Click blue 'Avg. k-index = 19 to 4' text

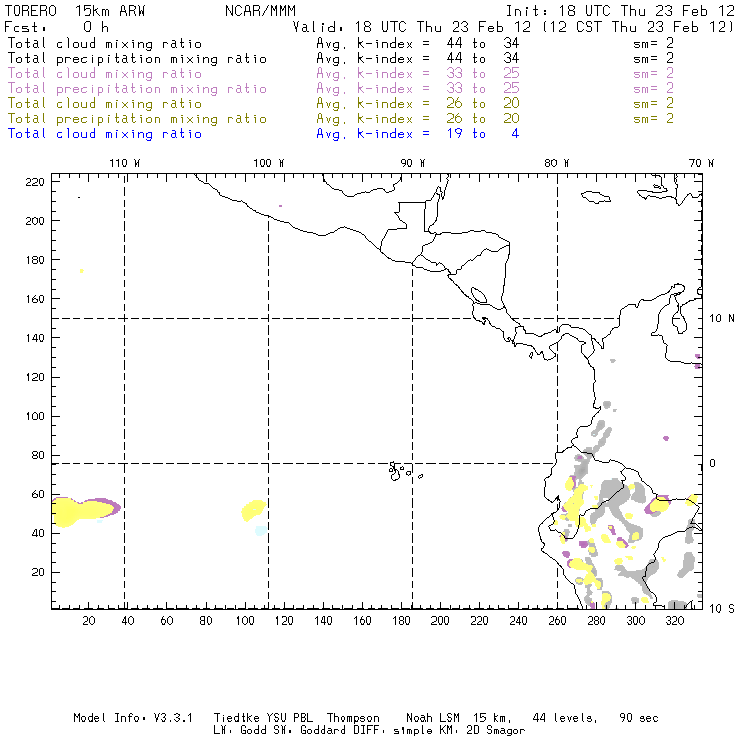coord(418,134)
